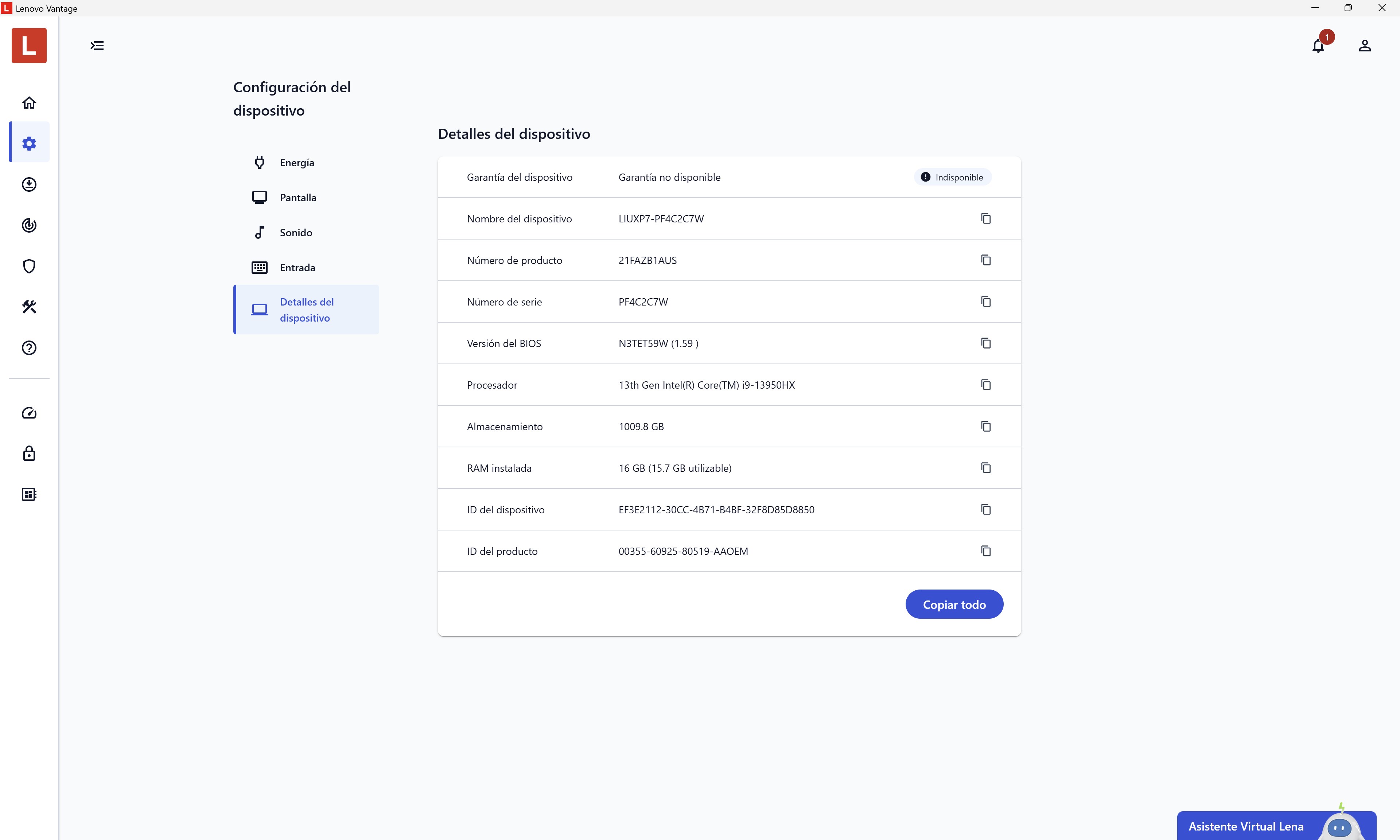Click product ID 00355-60925-80519-AAOEM text

(683, 551)
